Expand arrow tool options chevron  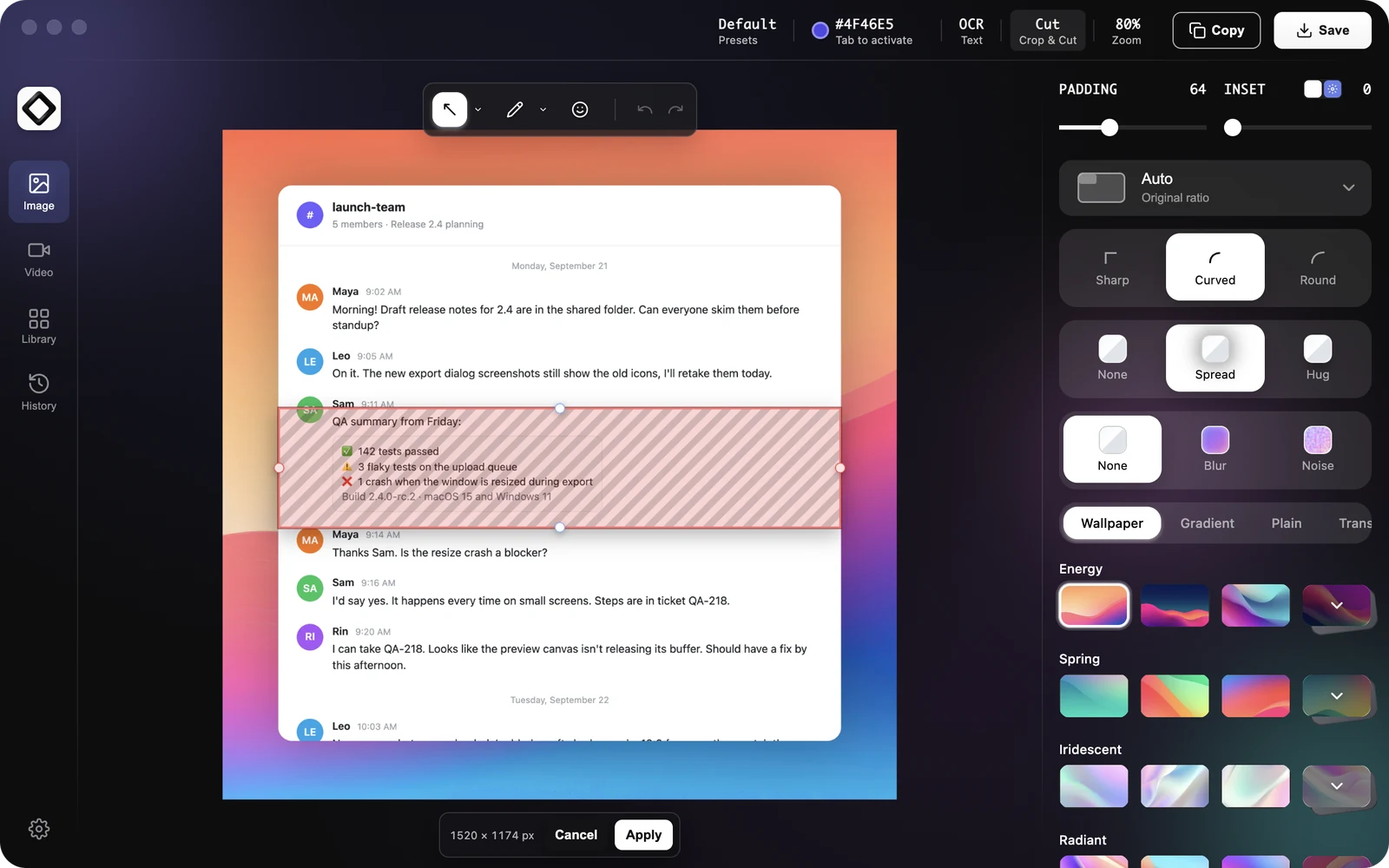click(477, 110)
